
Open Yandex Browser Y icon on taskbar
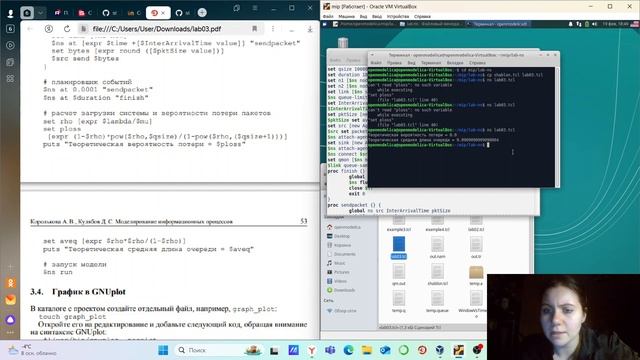pyautogui.click(x=311, y=350)
